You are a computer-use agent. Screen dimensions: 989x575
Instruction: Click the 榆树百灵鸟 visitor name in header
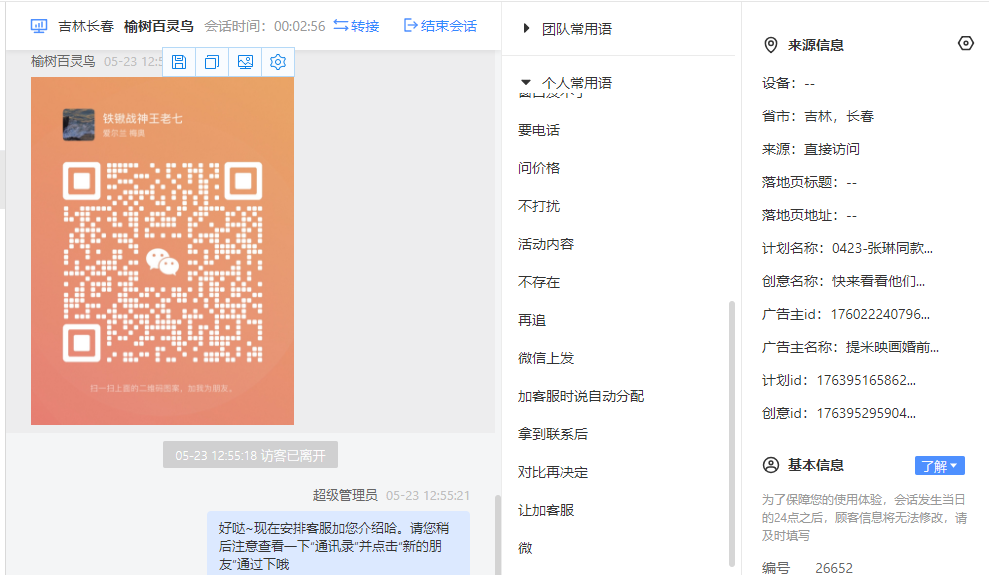pyautogui.click(x=158, y=26)
